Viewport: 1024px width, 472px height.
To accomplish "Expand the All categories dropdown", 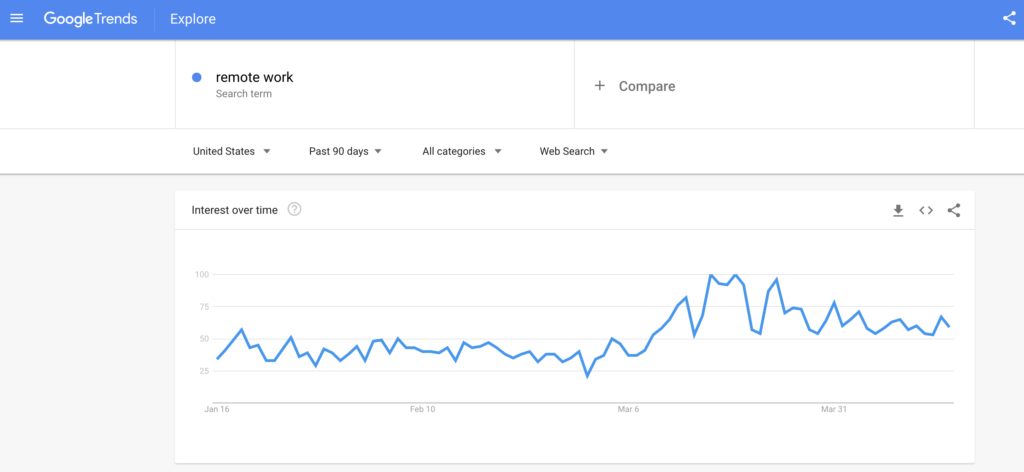I will [x=462, y=151].
